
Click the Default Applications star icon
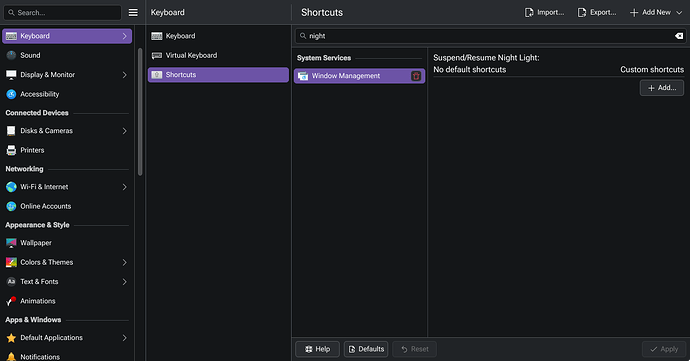point(11,338)
